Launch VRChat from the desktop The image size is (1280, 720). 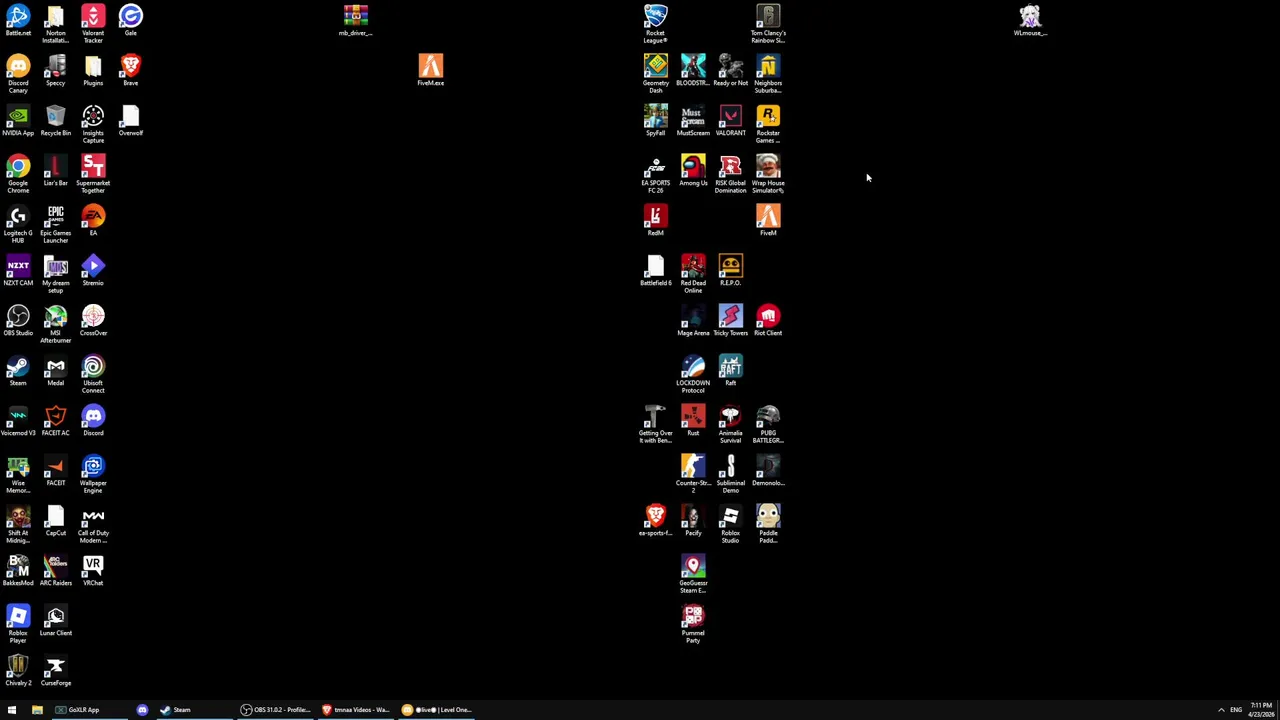[93, 571]
